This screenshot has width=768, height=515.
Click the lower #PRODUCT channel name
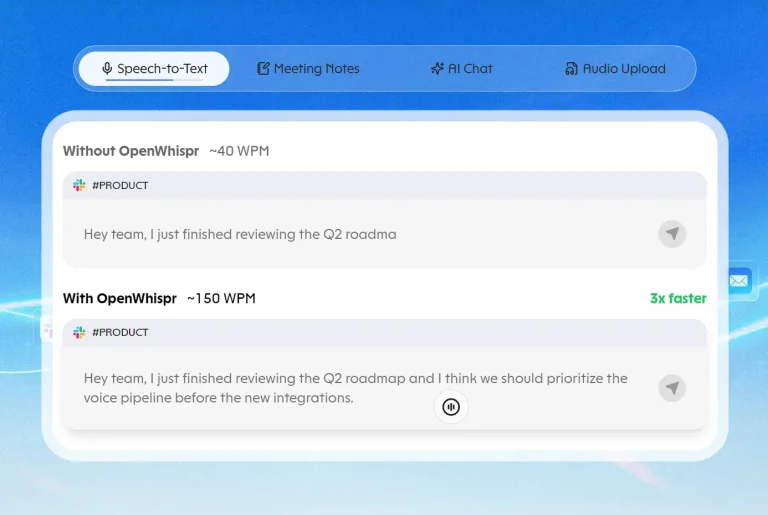coord(120,332)
